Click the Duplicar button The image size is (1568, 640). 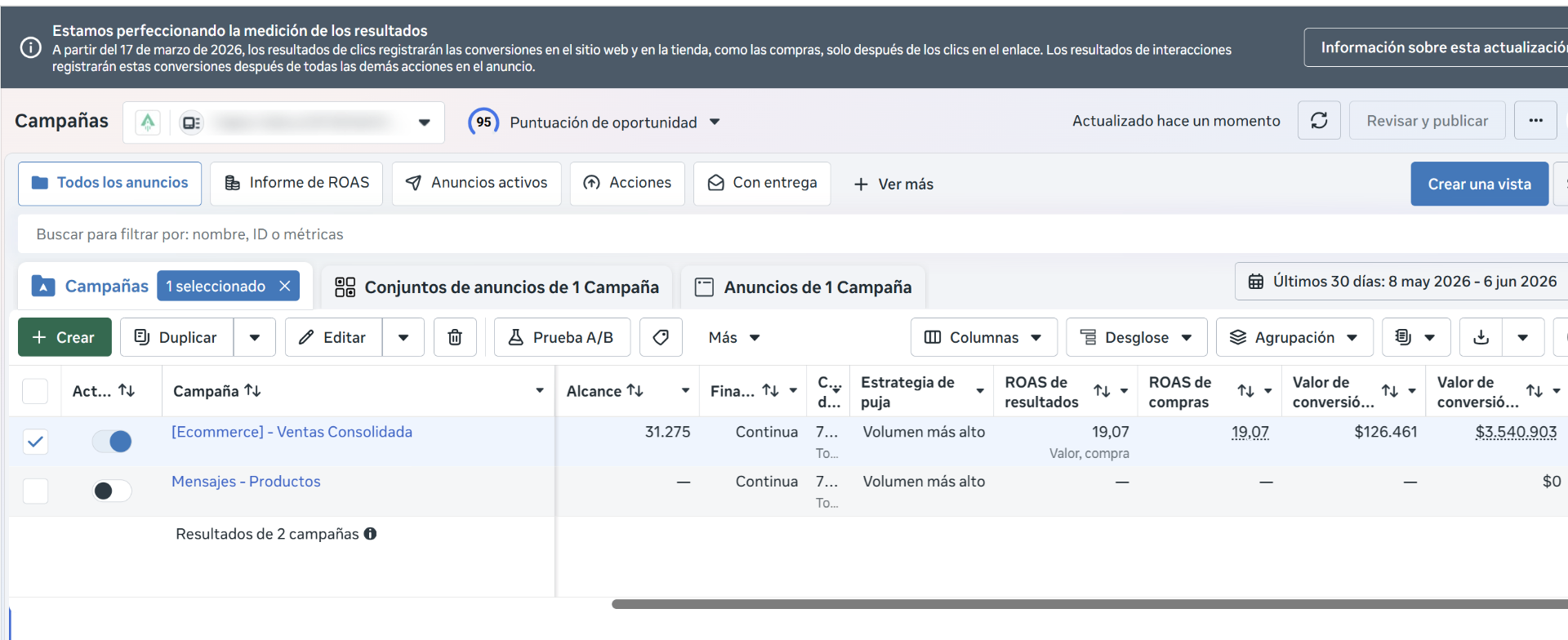[x=177, y=337]
